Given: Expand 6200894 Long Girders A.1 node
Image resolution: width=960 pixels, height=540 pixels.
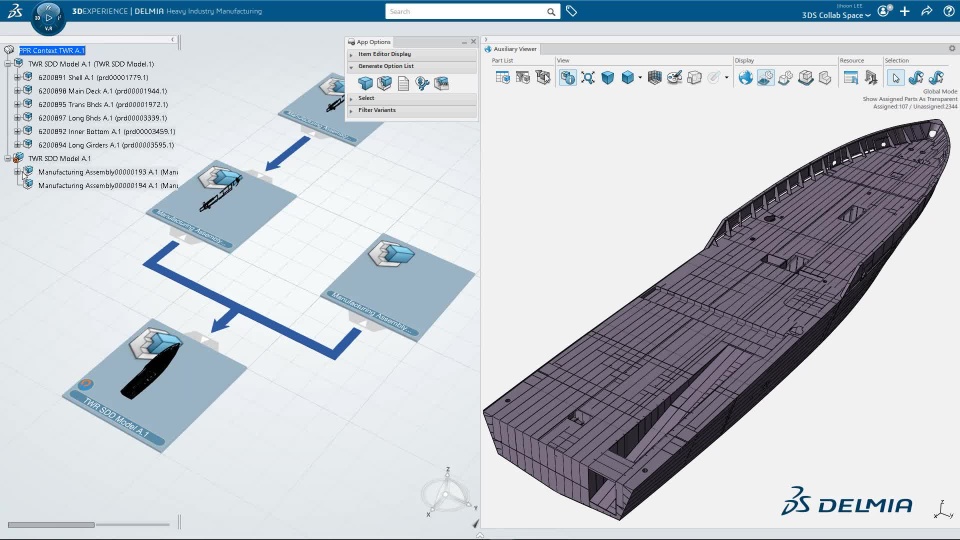Looking at the screenshot, I should point(17,144).
